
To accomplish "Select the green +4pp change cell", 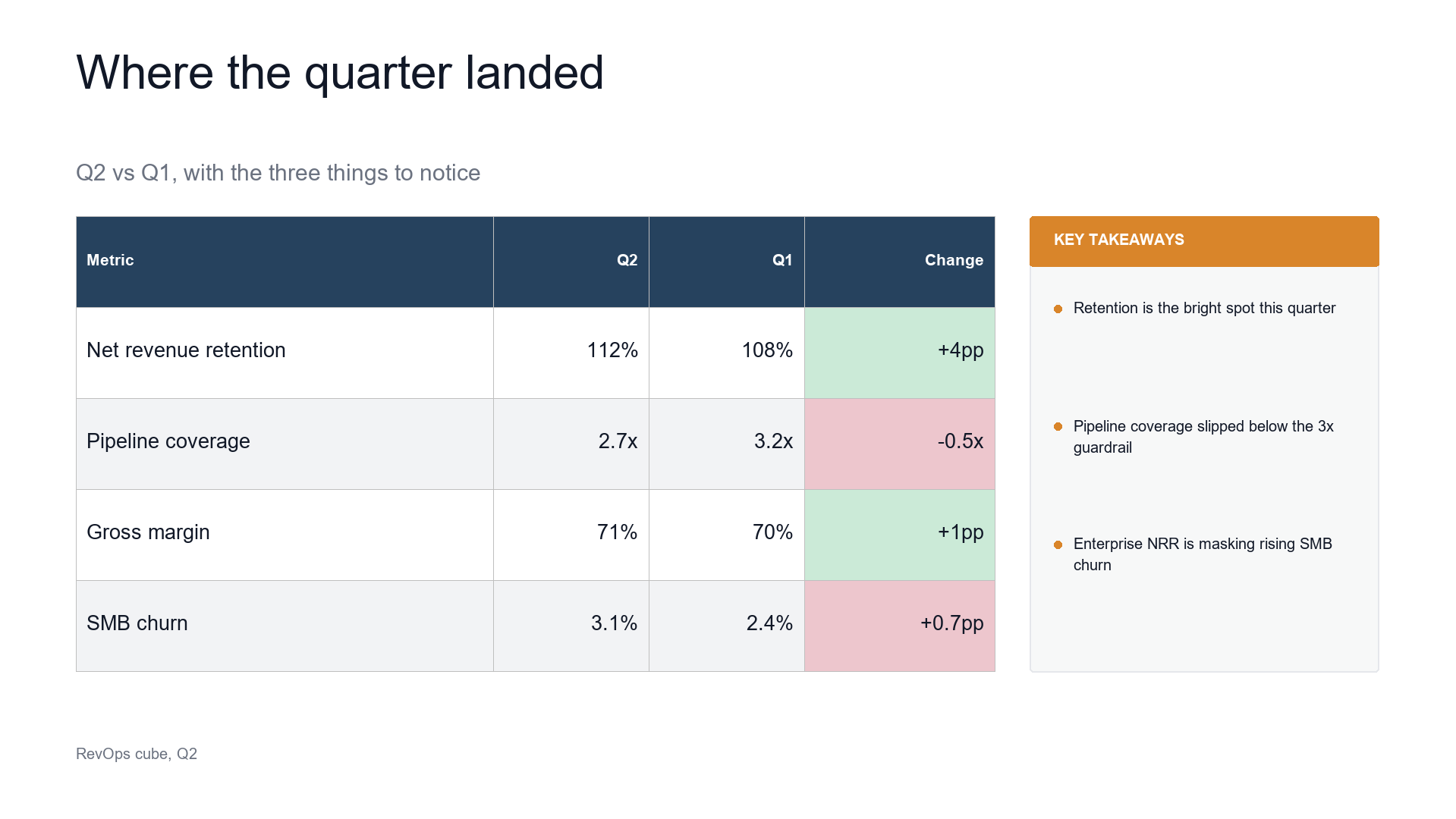I will pos(900,353).
